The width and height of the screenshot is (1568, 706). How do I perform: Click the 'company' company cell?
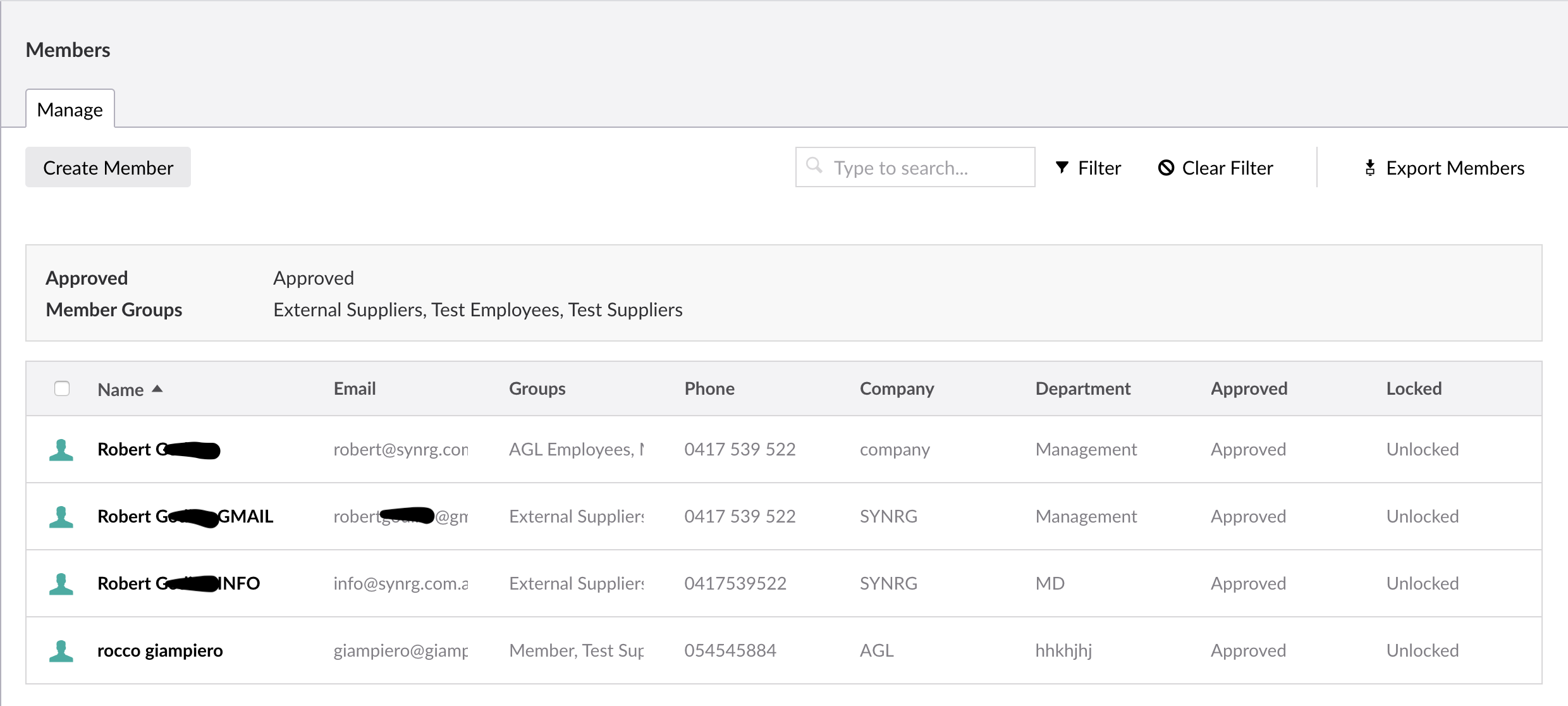click(x=895, y=449)
